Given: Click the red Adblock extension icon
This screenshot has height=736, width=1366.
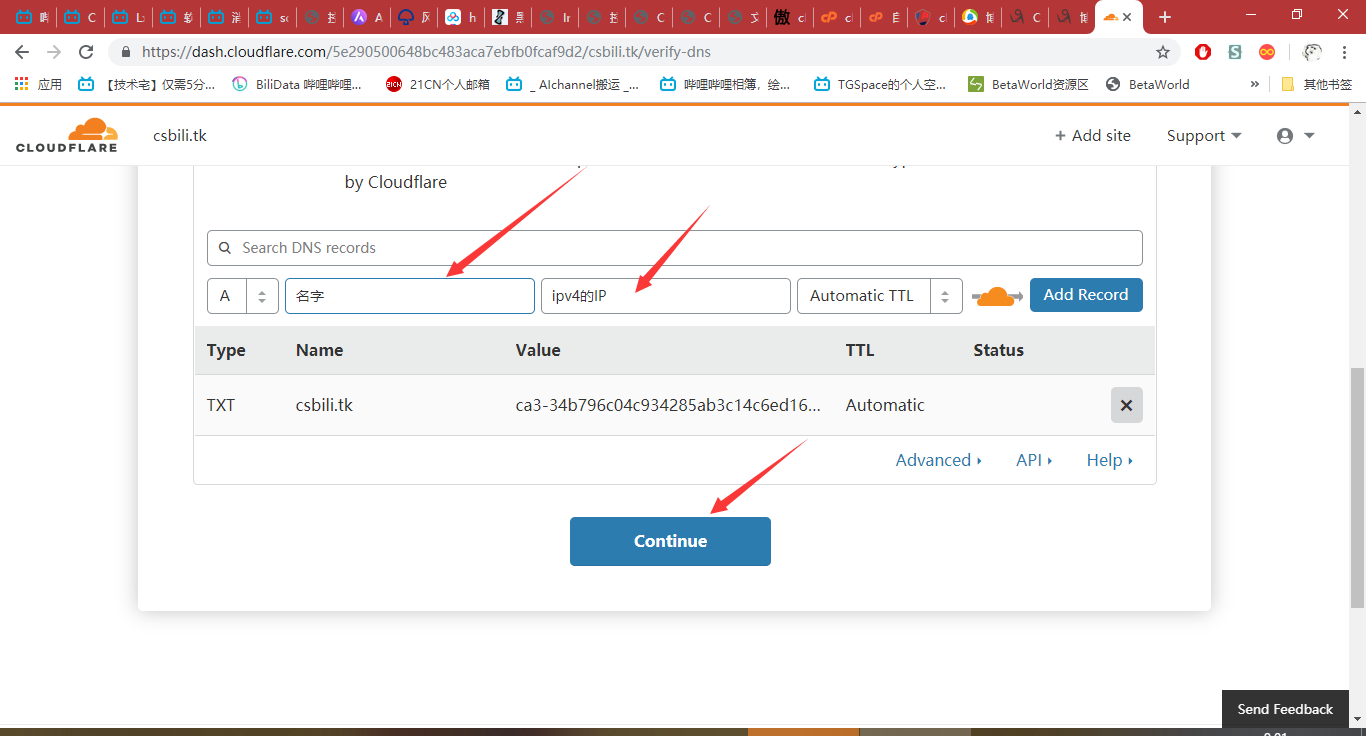Looking at the screenshot, I should tap(1203, 52).
